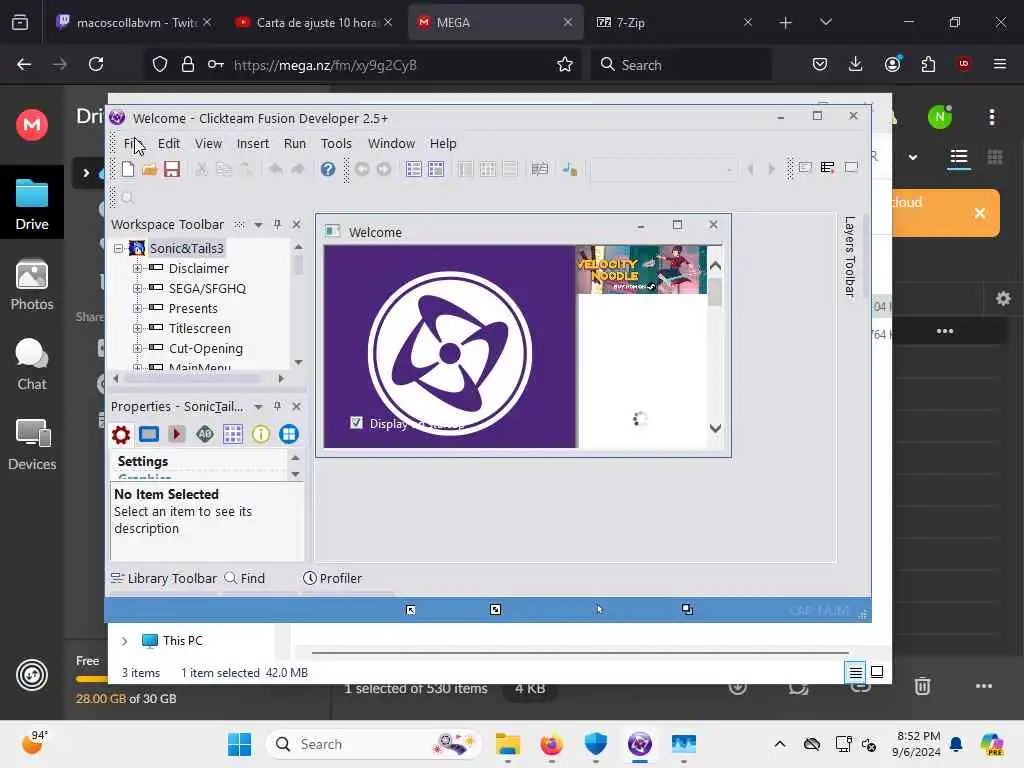Click the Data Elements music note icon
The width and height of the screenshot is (1024, 768).
(x=569, y=169)
